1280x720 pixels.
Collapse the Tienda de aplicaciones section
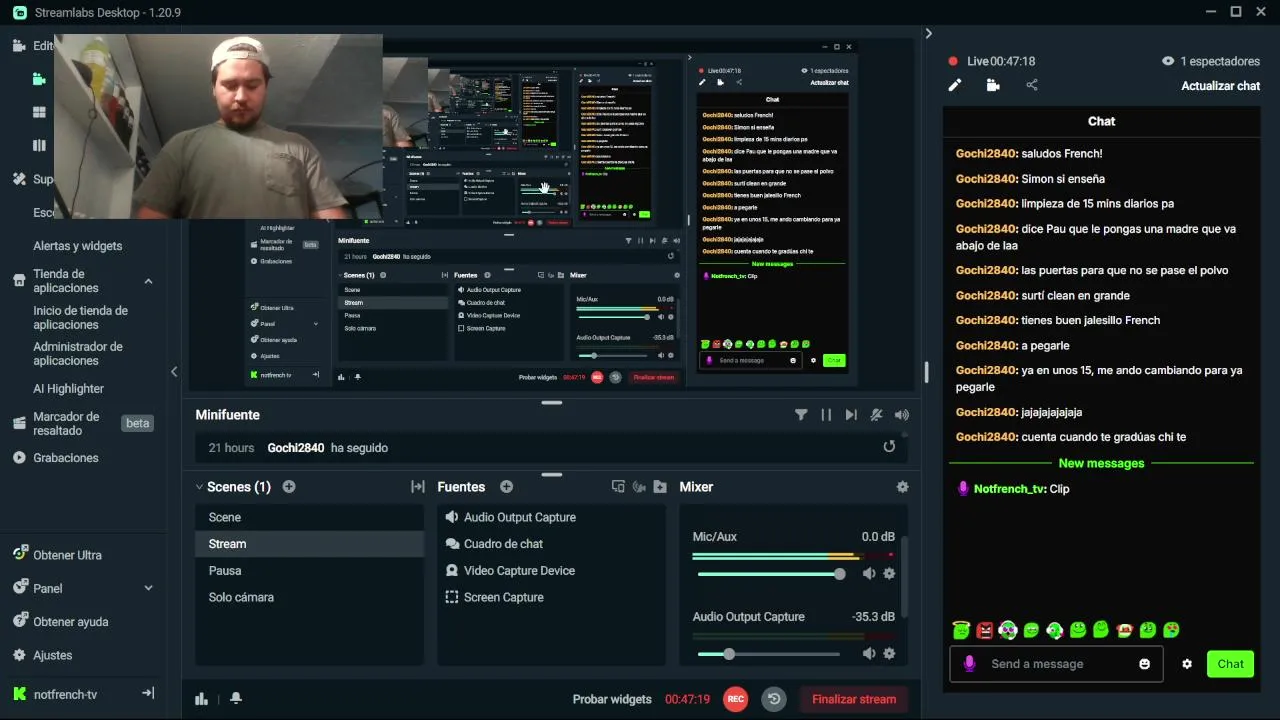(x=148, y=281)
